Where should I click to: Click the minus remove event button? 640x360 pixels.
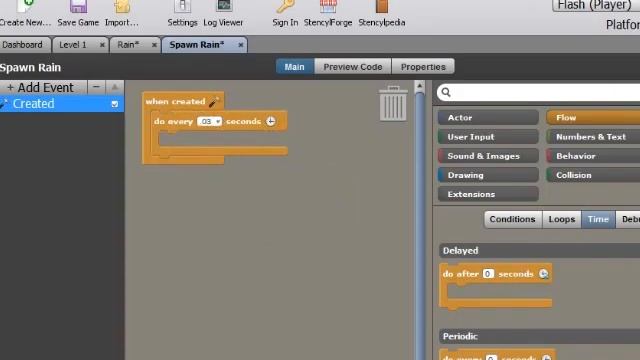click(x=96, y=87)
